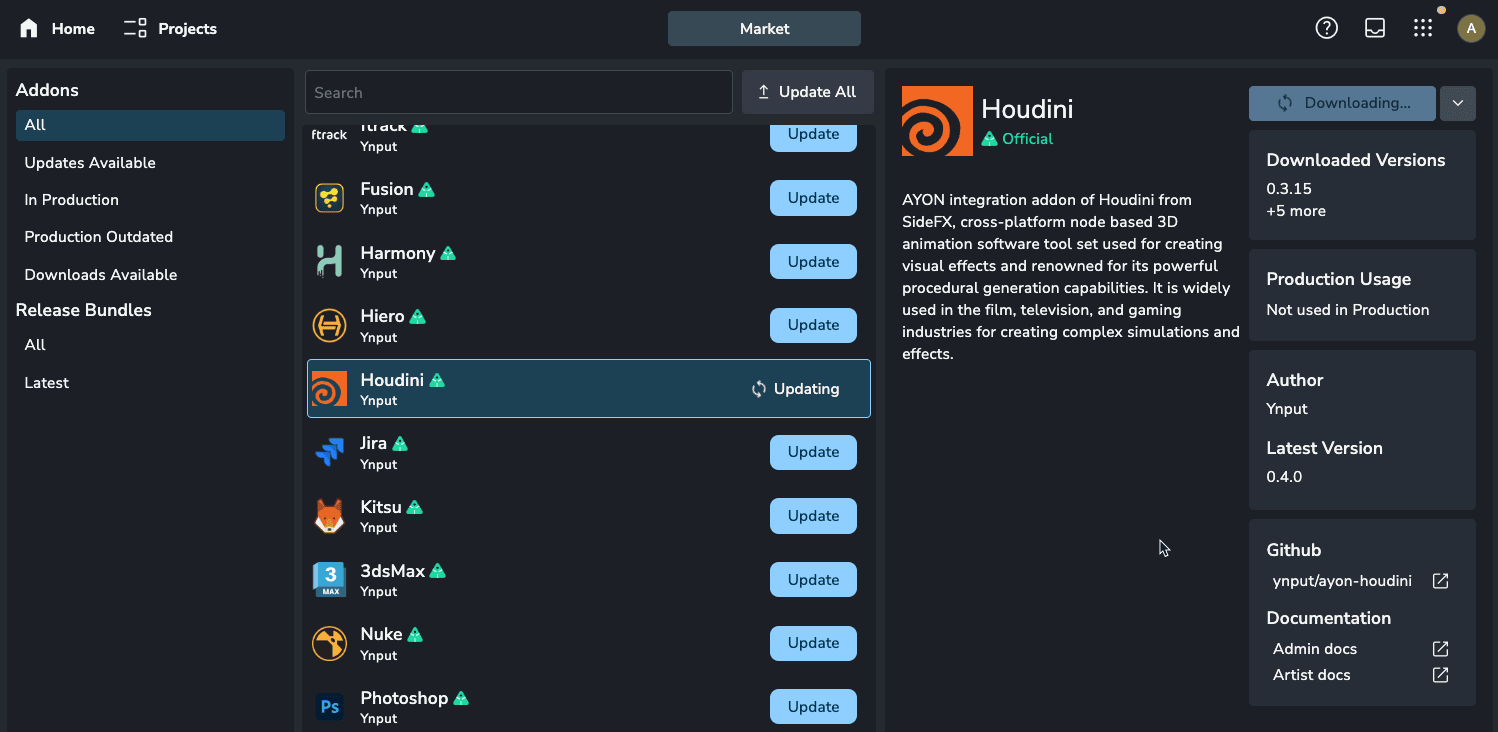Screen dimensions: 1498x732
Task: Expand the download version dropdown arrow
Action: [1458, 103]
